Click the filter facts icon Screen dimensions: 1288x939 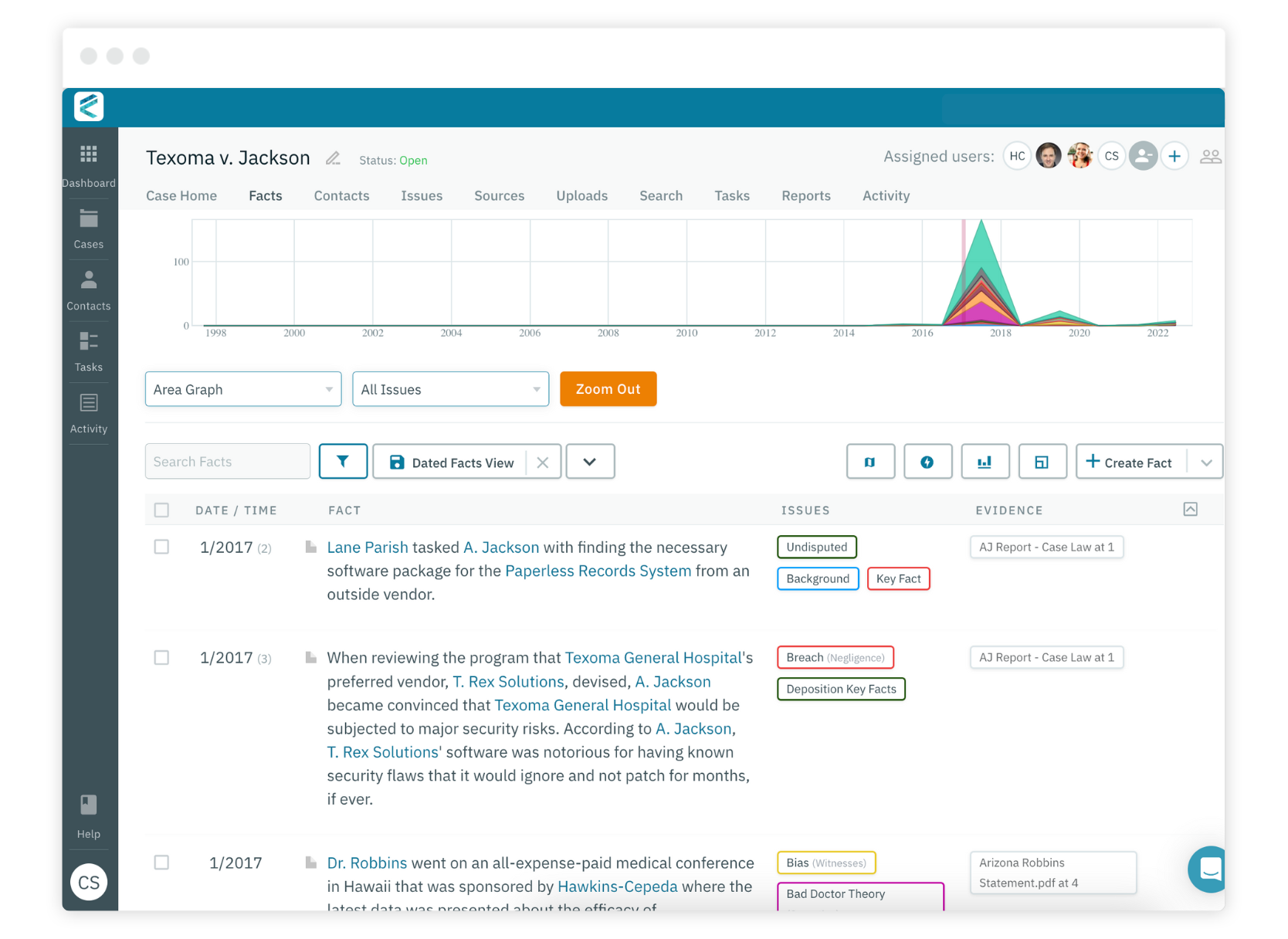(x=343, y=461)
